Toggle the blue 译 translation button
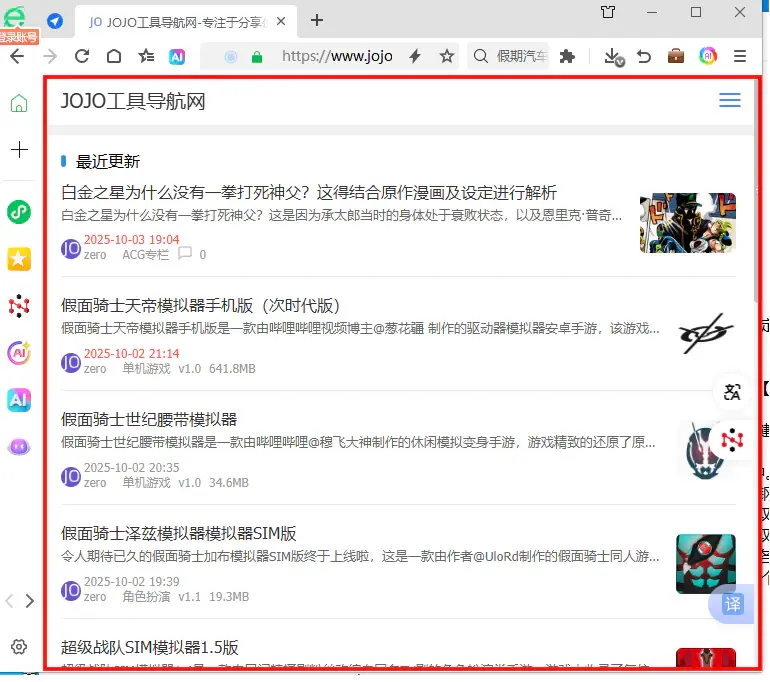The image size is (770, 682). tap(732, 604)
